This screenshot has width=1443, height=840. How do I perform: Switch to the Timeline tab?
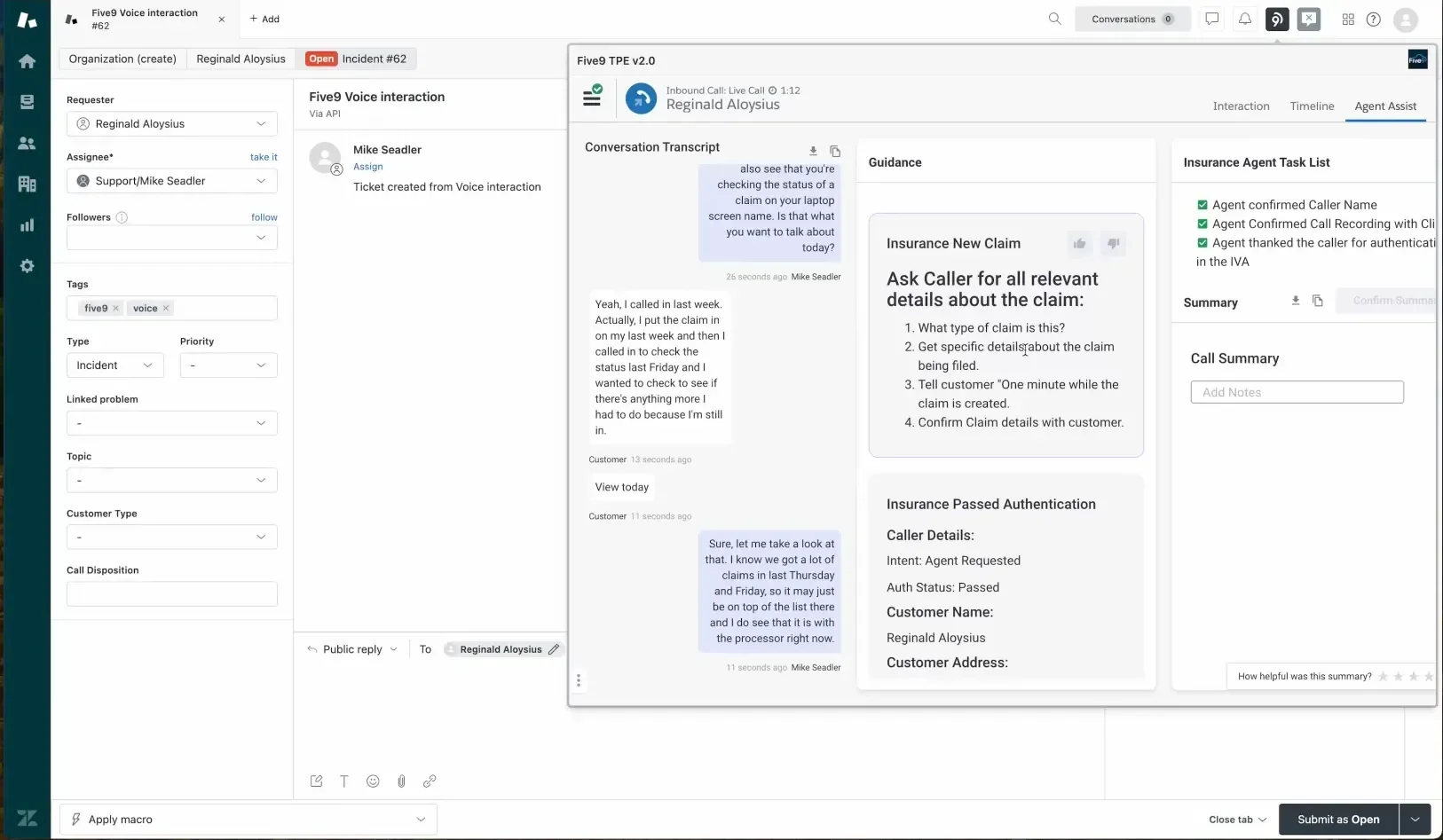[1312, 106]
